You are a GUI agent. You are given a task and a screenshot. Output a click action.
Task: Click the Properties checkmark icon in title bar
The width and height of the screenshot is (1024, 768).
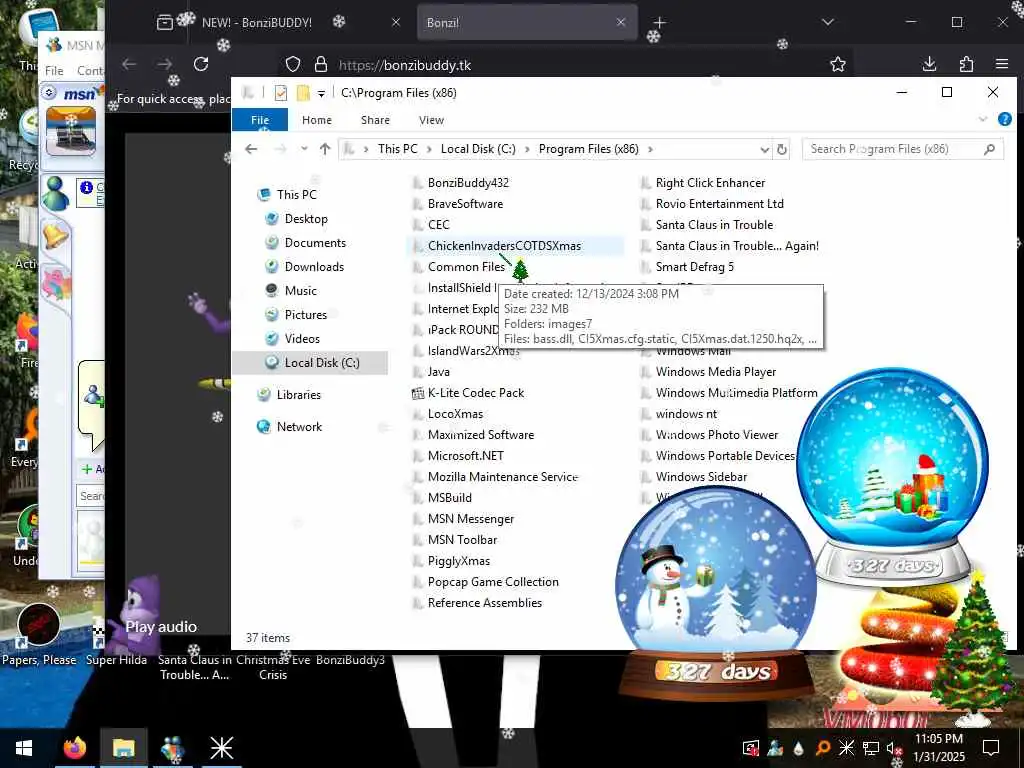(x=281, y=93)
